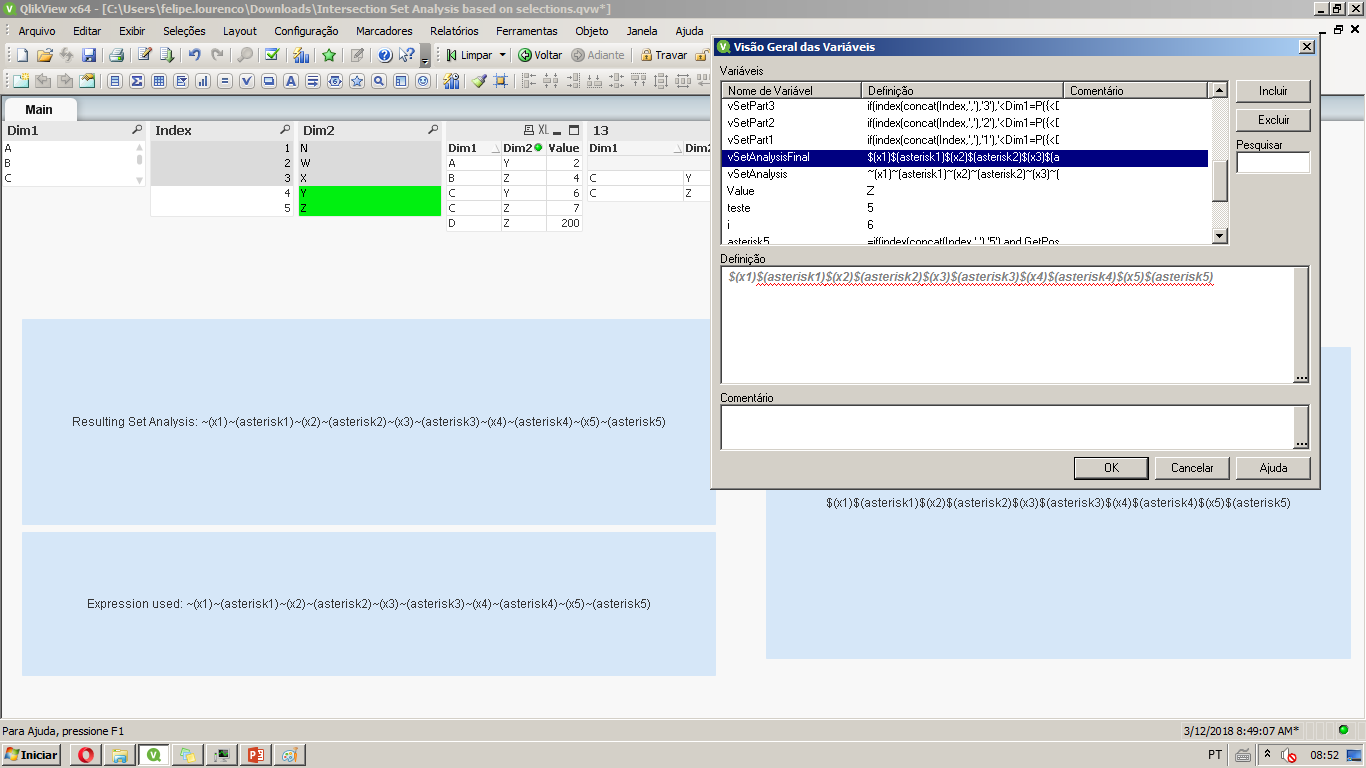Open the file explorer taskbar icon

click(x=119, y=755)
